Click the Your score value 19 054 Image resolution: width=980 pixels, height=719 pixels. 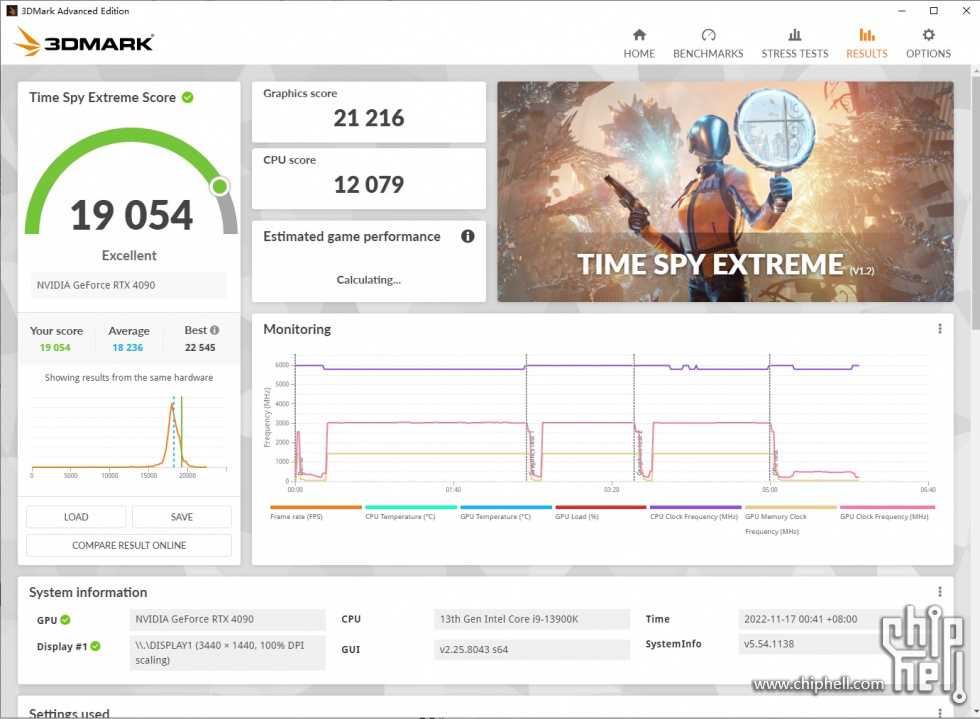coord(55,348)
